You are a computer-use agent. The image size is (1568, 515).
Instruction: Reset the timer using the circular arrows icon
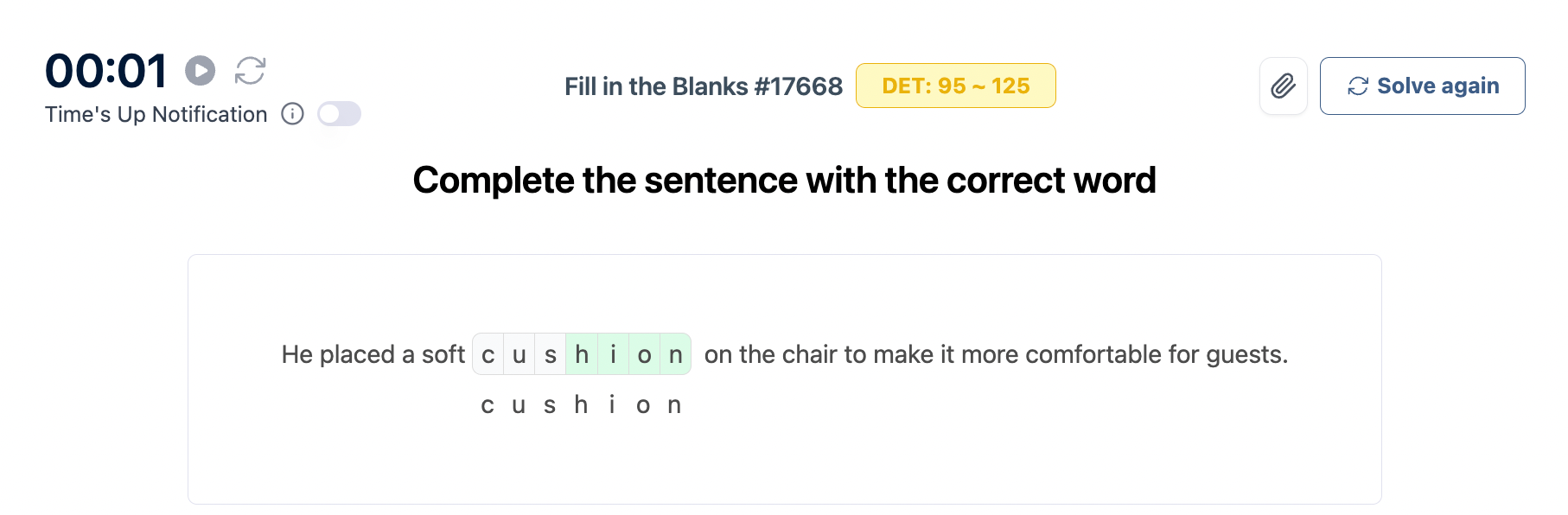point(250,71)
